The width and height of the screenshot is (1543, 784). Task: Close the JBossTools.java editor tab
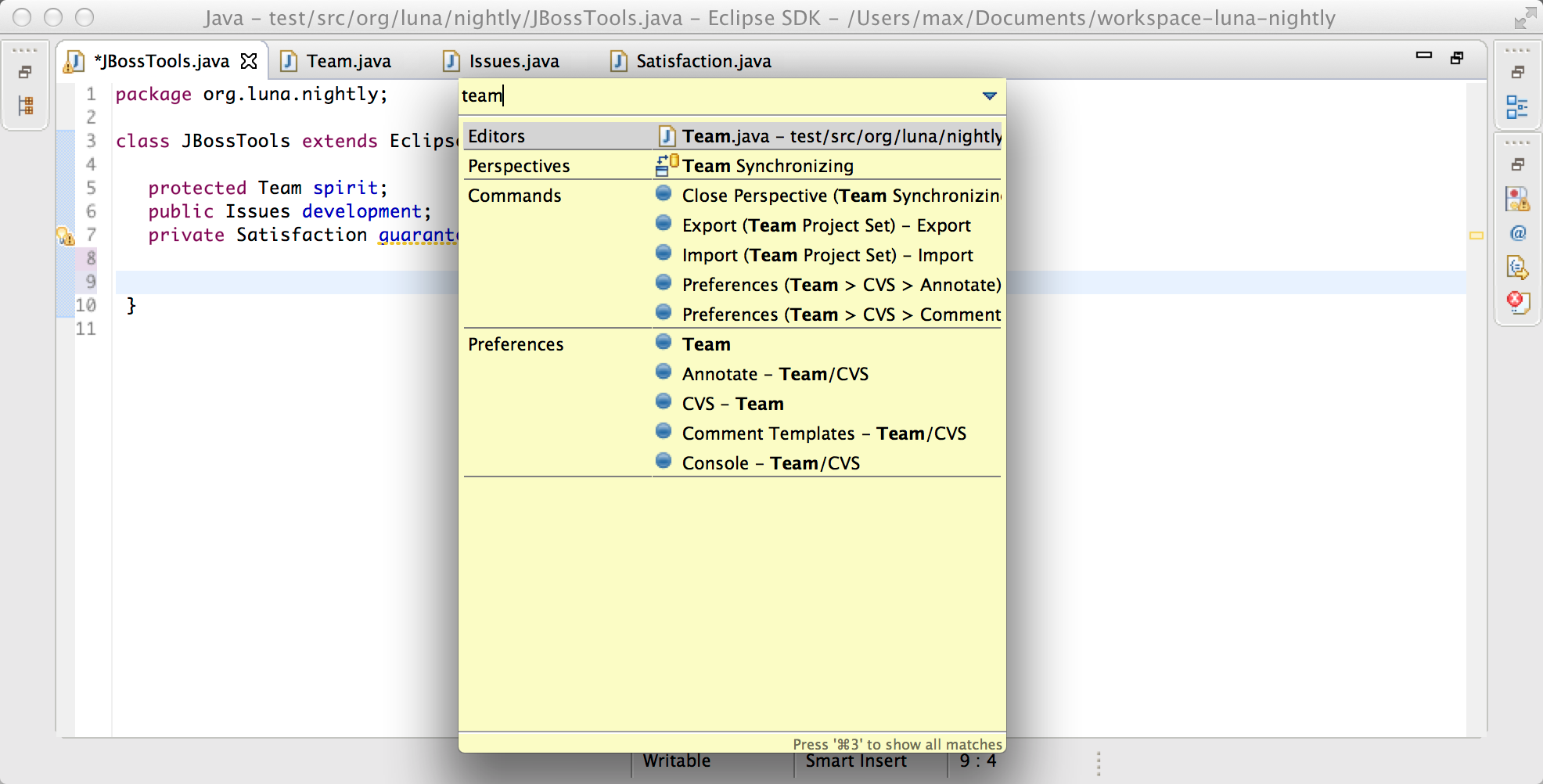[x=249, y=61]
